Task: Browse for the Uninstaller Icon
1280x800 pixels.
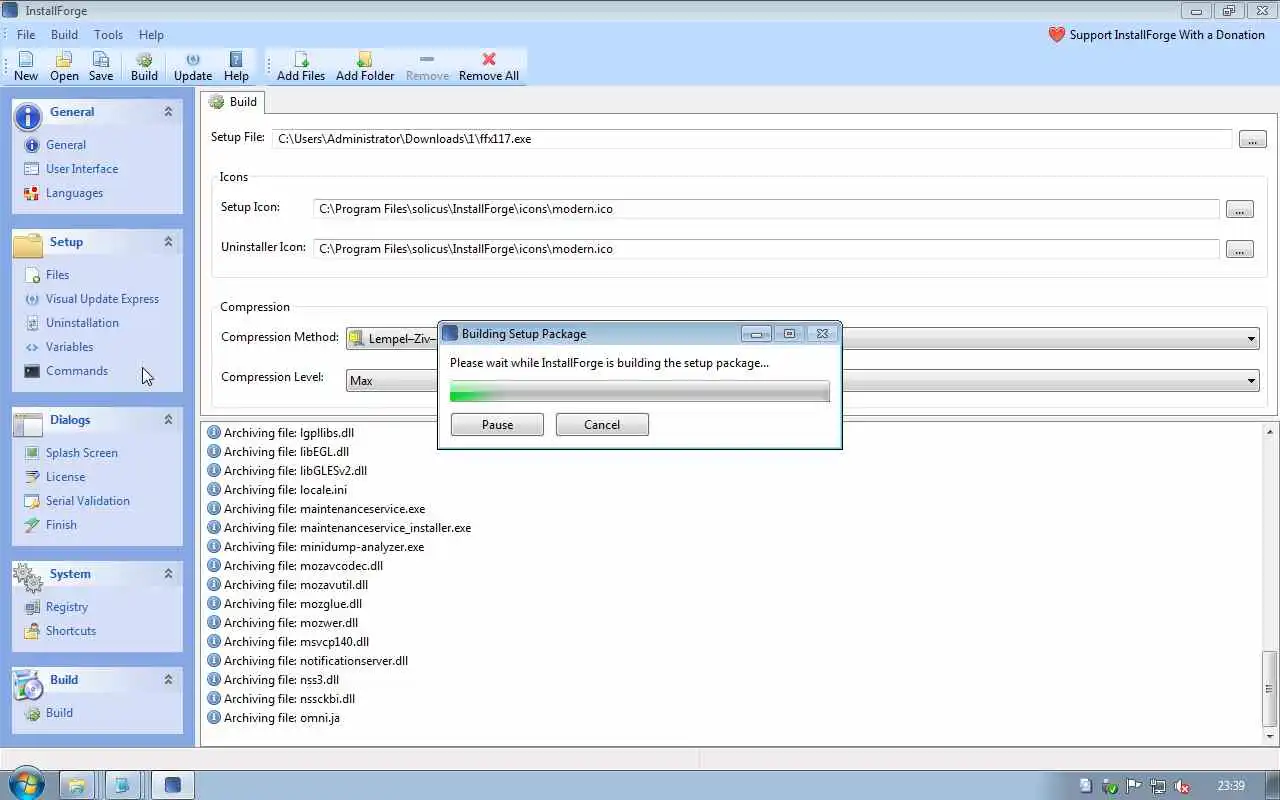Action: point(1239,250)
